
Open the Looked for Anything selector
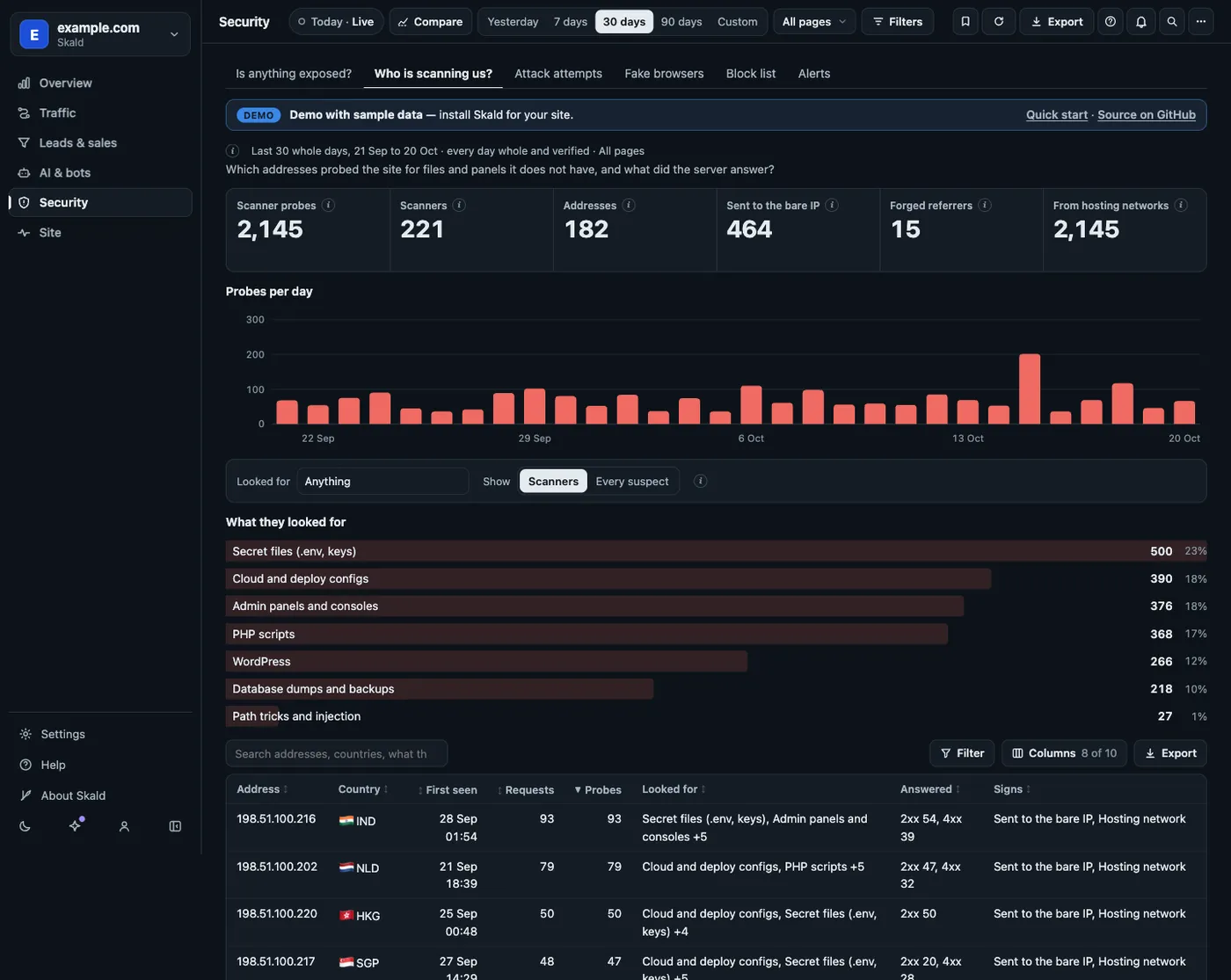tap(382, 481)
